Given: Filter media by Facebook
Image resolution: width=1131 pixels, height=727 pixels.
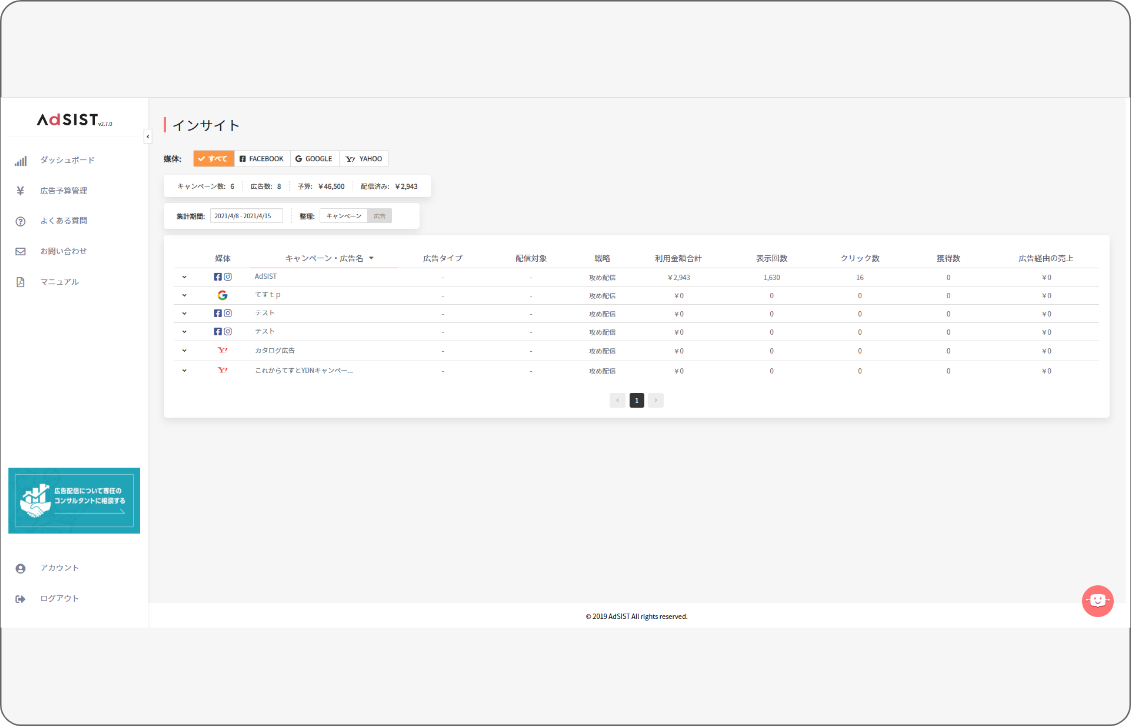Looking at the screenshot, I should pyautogui.click(x=262, y=158).
